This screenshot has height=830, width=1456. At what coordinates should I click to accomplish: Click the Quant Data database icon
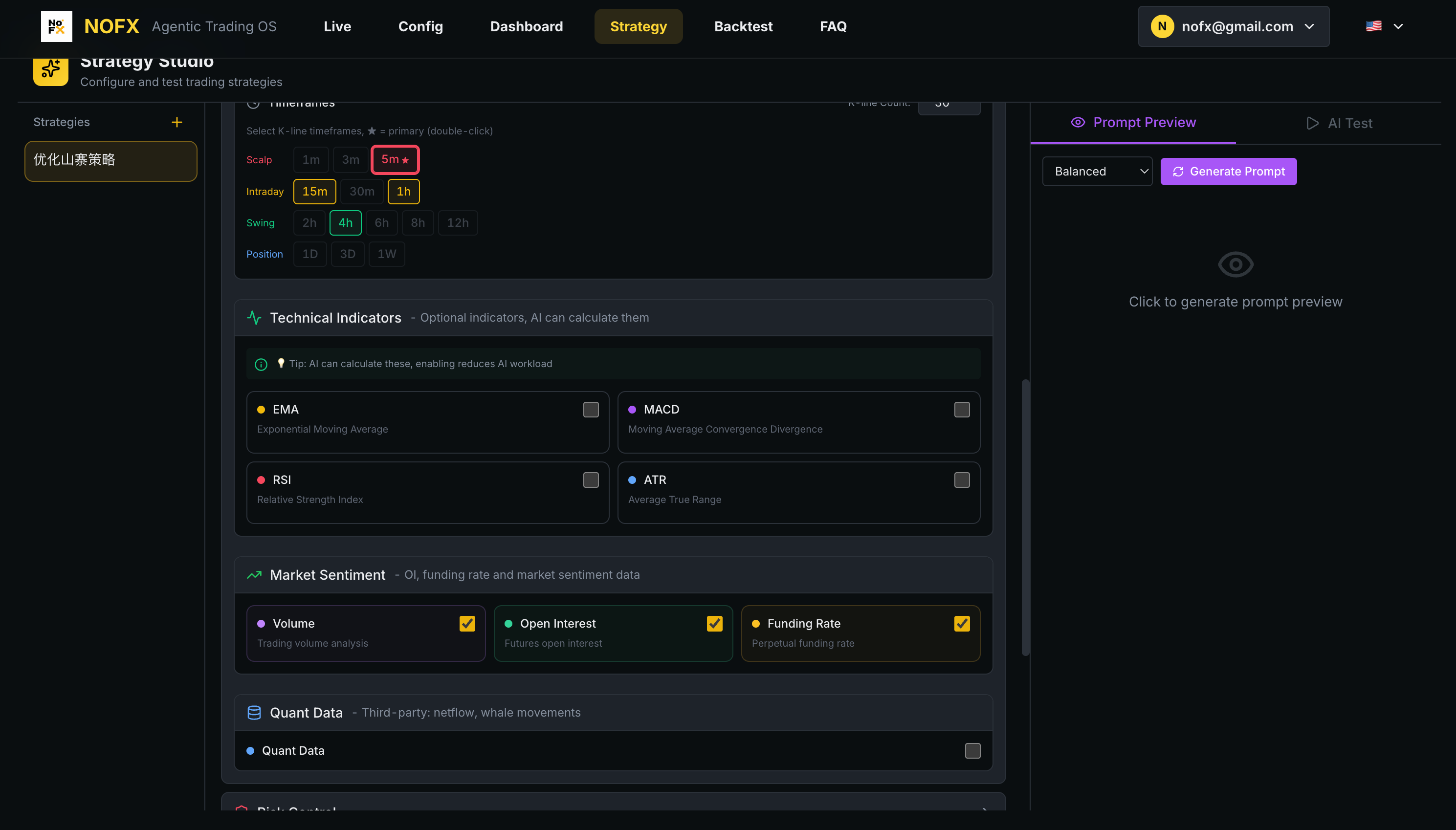click(255, 712)
